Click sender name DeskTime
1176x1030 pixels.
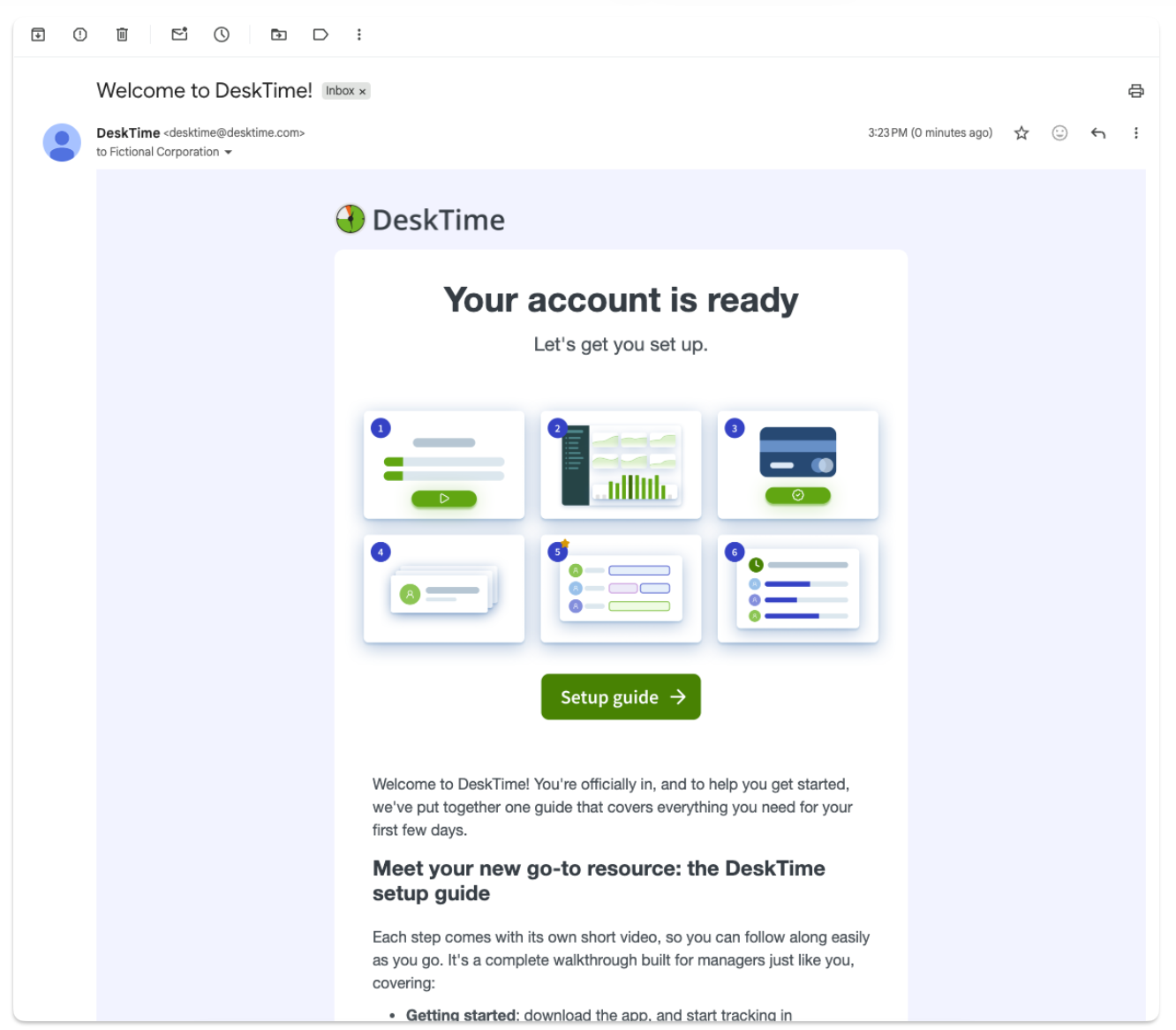coord(128,133)
